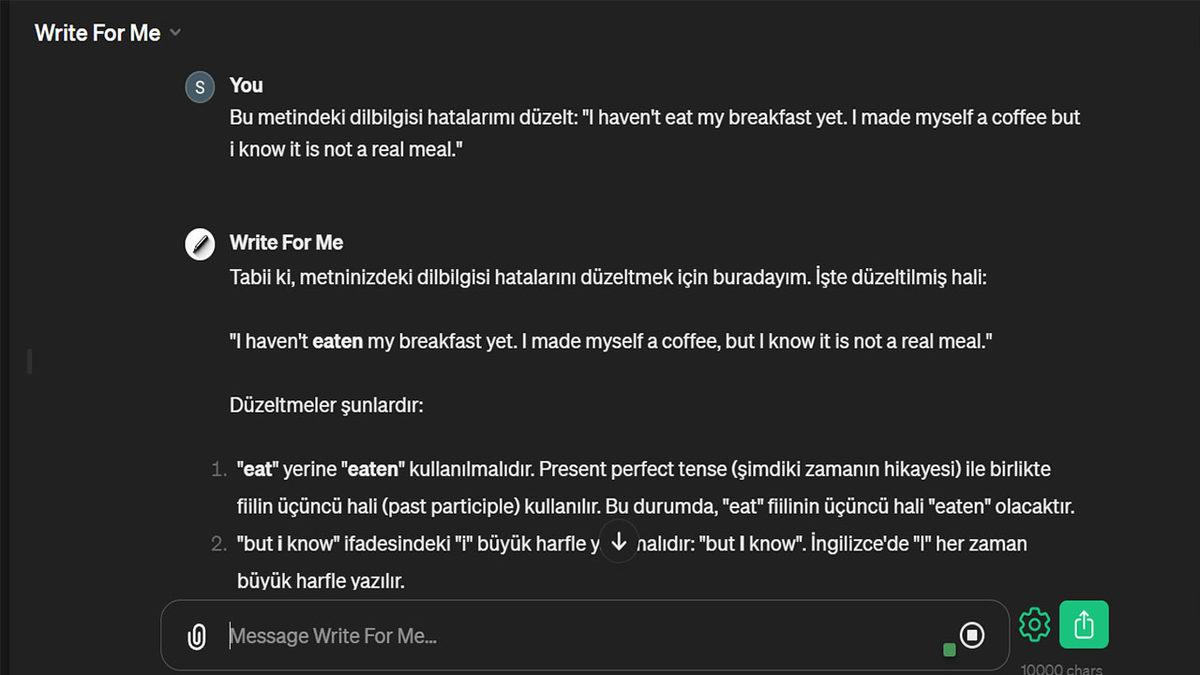This screenshot has width=1200, height=675.
Task: Click the Write For Me responder name
Action: pyautogui.click(x=286, y=243)
